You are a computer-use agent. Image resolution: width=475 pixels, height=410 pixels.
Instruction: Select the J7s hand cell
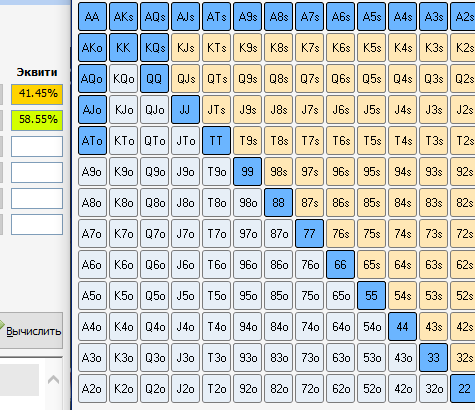click(x=309, y=109)
